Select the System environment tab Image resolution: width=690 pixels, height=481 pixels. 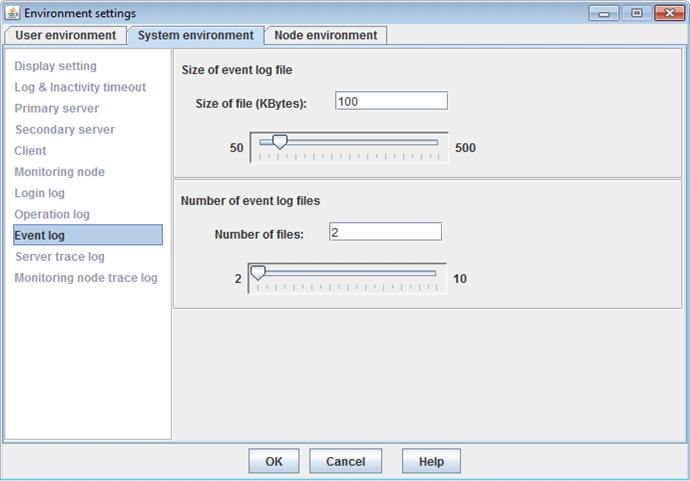click(x=195, y=35)
